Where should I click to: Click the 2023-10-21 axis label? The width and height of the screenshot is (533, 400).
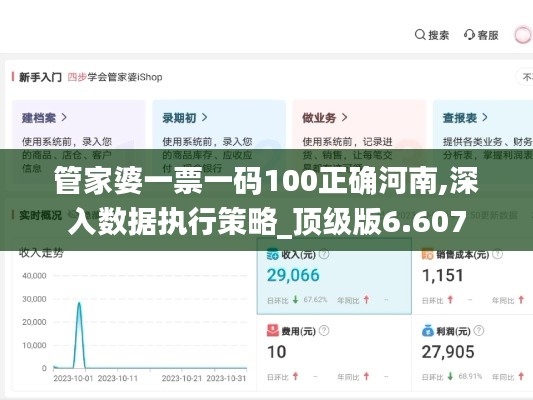tap(182, 378)
